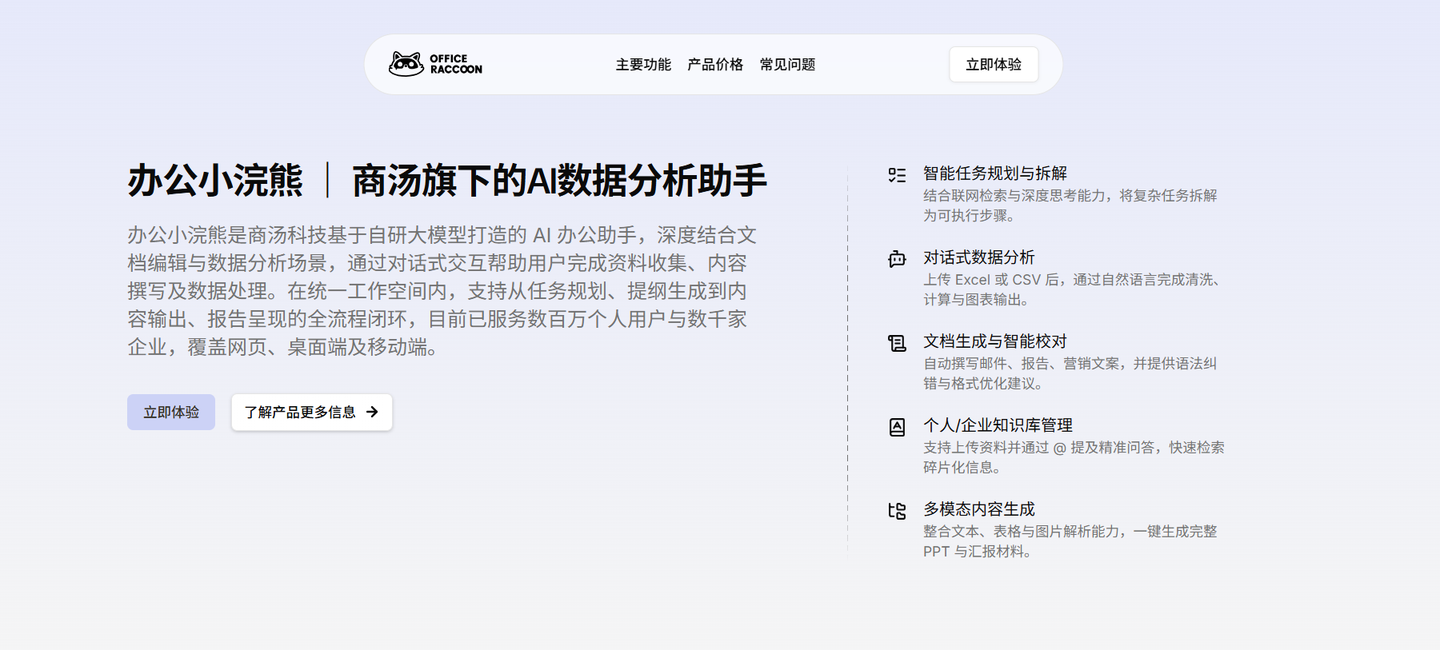This screenshot has height=650, width=1440.
Task: Click the contact book icon beside 个人/企业知识库管理
Action: click(897, 427)
